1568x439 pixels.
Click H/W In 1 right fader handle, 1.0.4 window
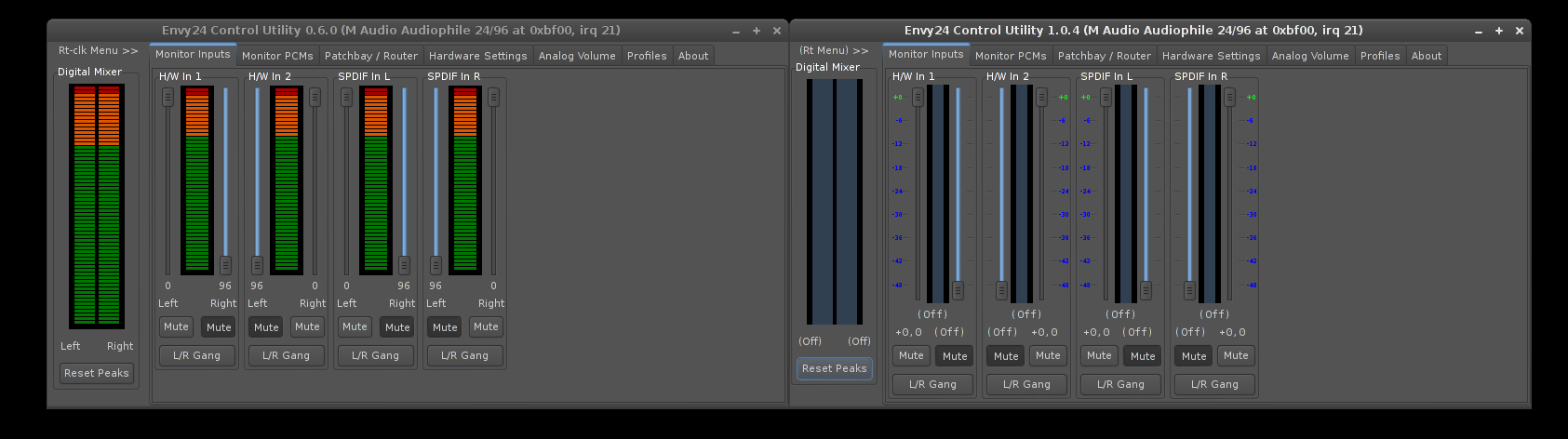(958, 290)
